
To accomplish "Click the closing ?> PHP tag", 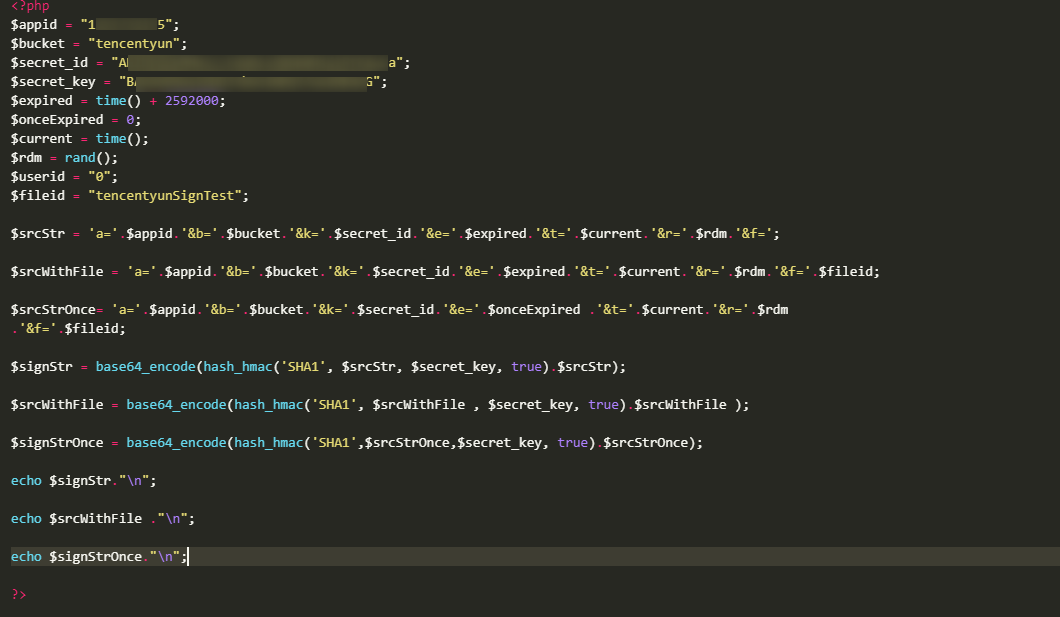I will point(19,594).
